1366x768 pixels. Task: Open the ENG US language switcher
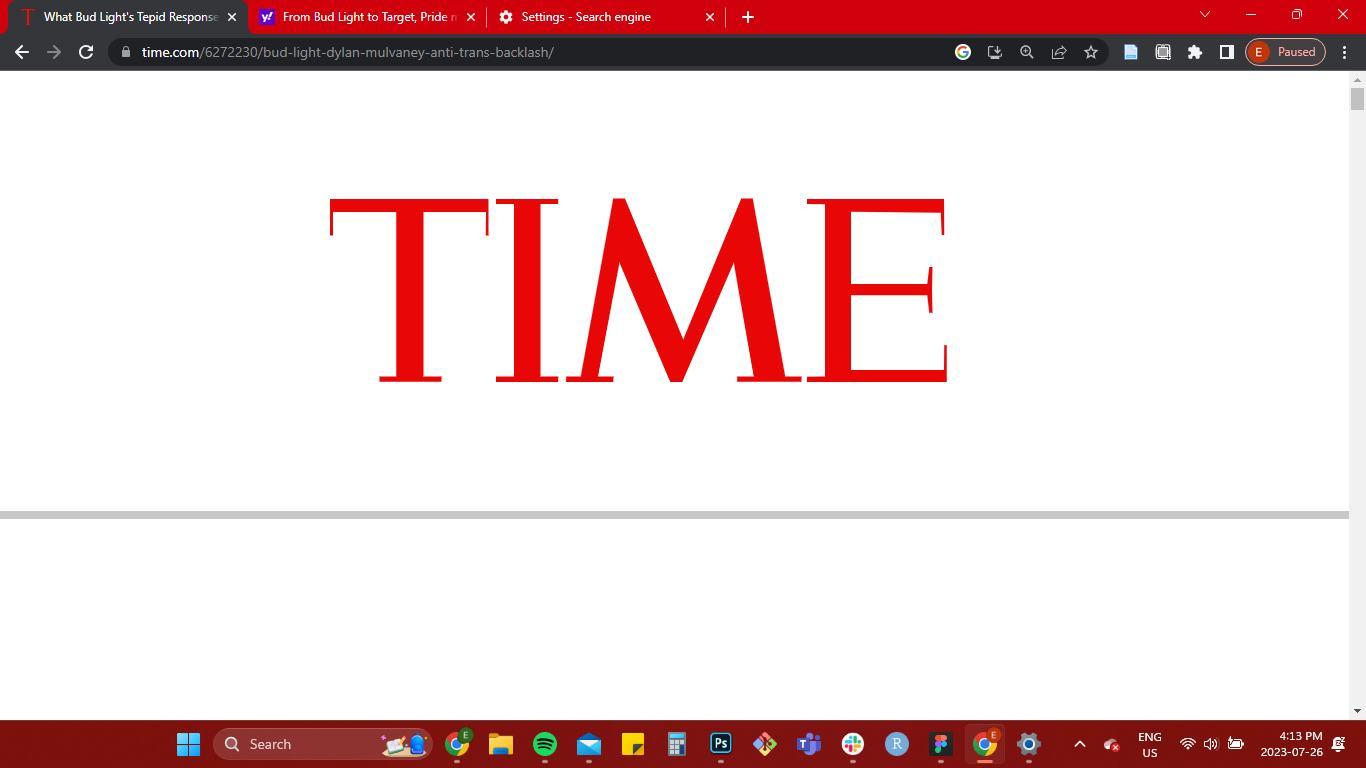(1150, 744)
